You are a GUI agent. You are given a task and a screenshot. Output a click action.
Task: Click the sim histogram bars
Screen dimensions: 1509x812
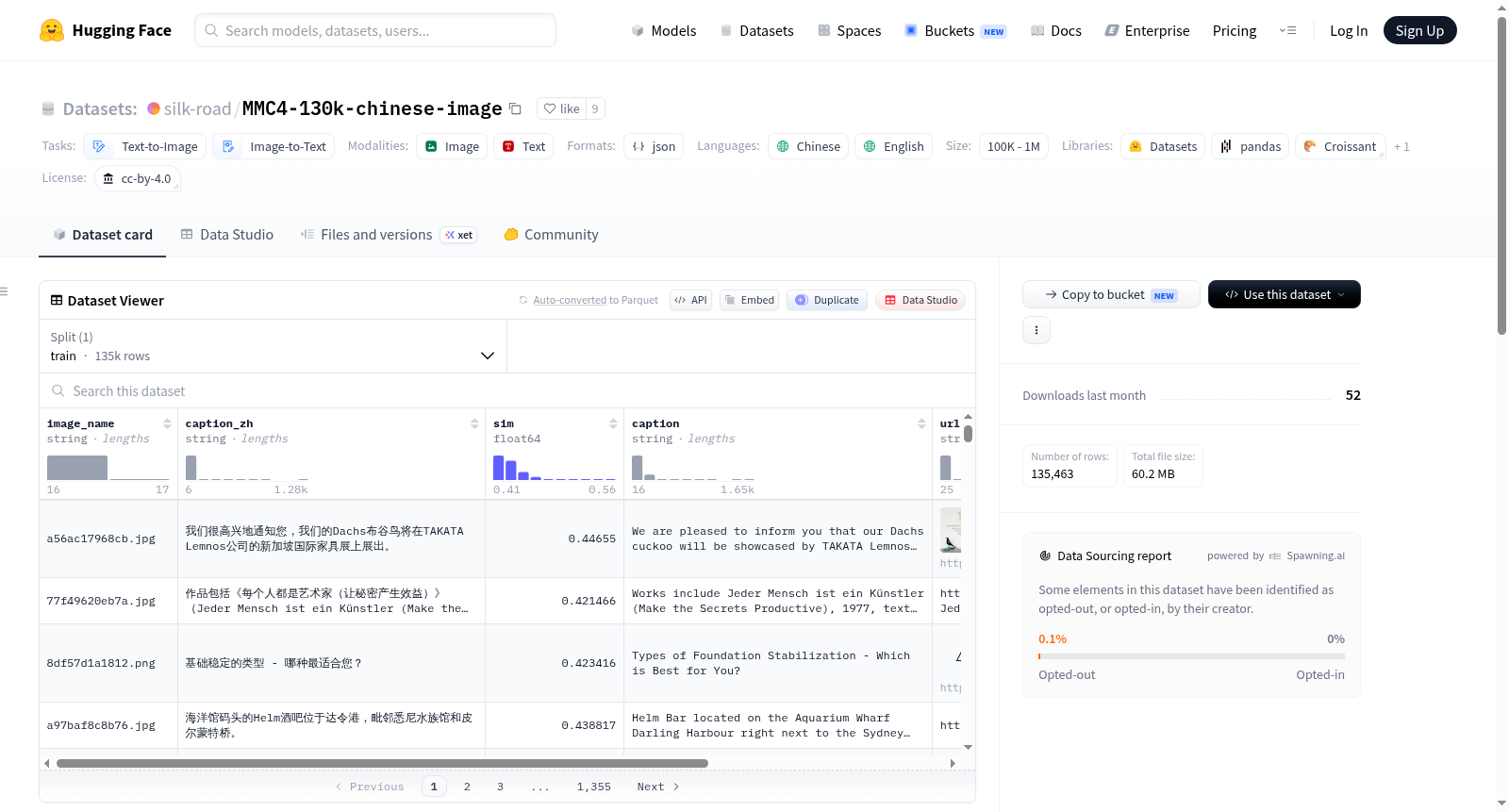554,468
